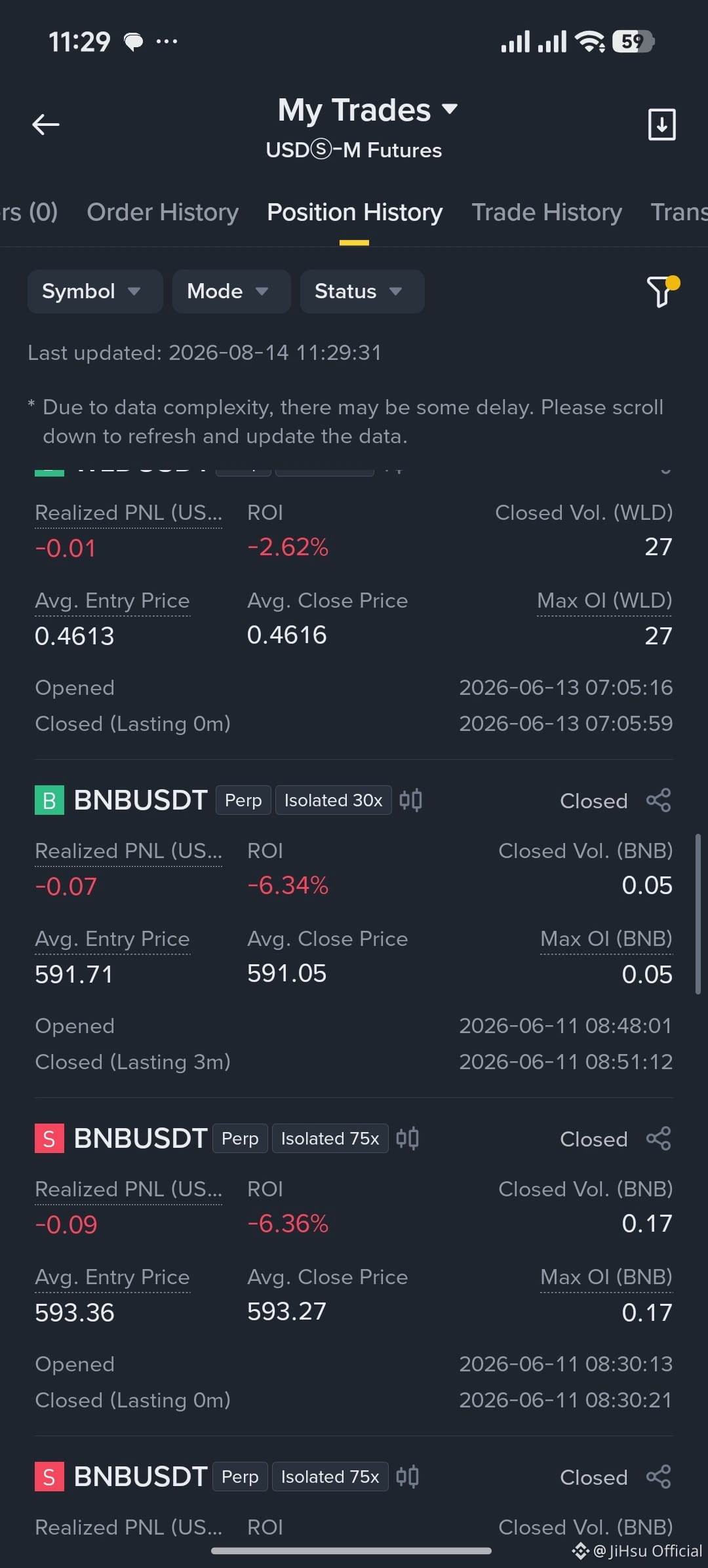Select the Position History tab

pyautogui.click(x=355, y=212)
